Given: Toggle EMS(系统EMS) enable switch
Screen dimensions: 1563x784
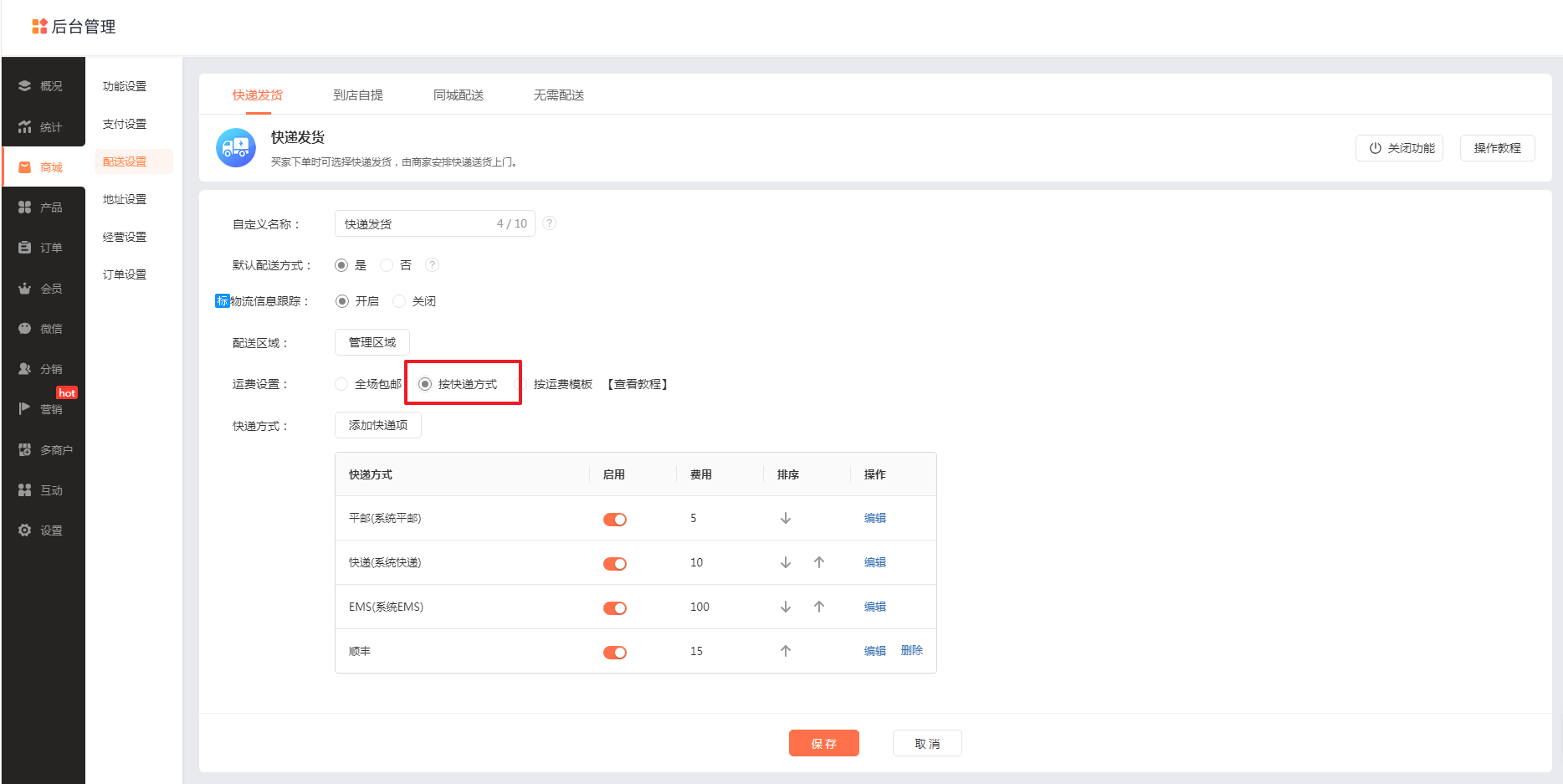Looking at the screenshot, I should (x=615, y=608).
